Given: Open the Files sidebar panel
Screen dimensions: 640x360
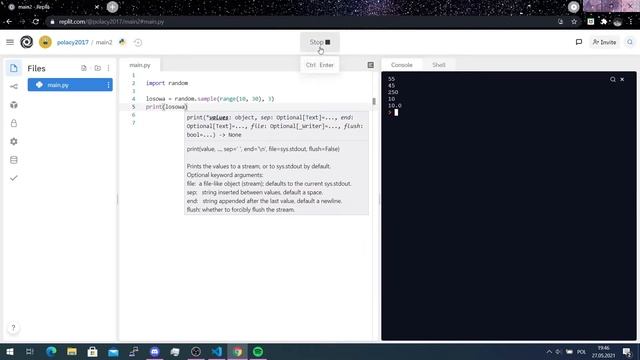Looking at the screenshot, I should point(13,68).
